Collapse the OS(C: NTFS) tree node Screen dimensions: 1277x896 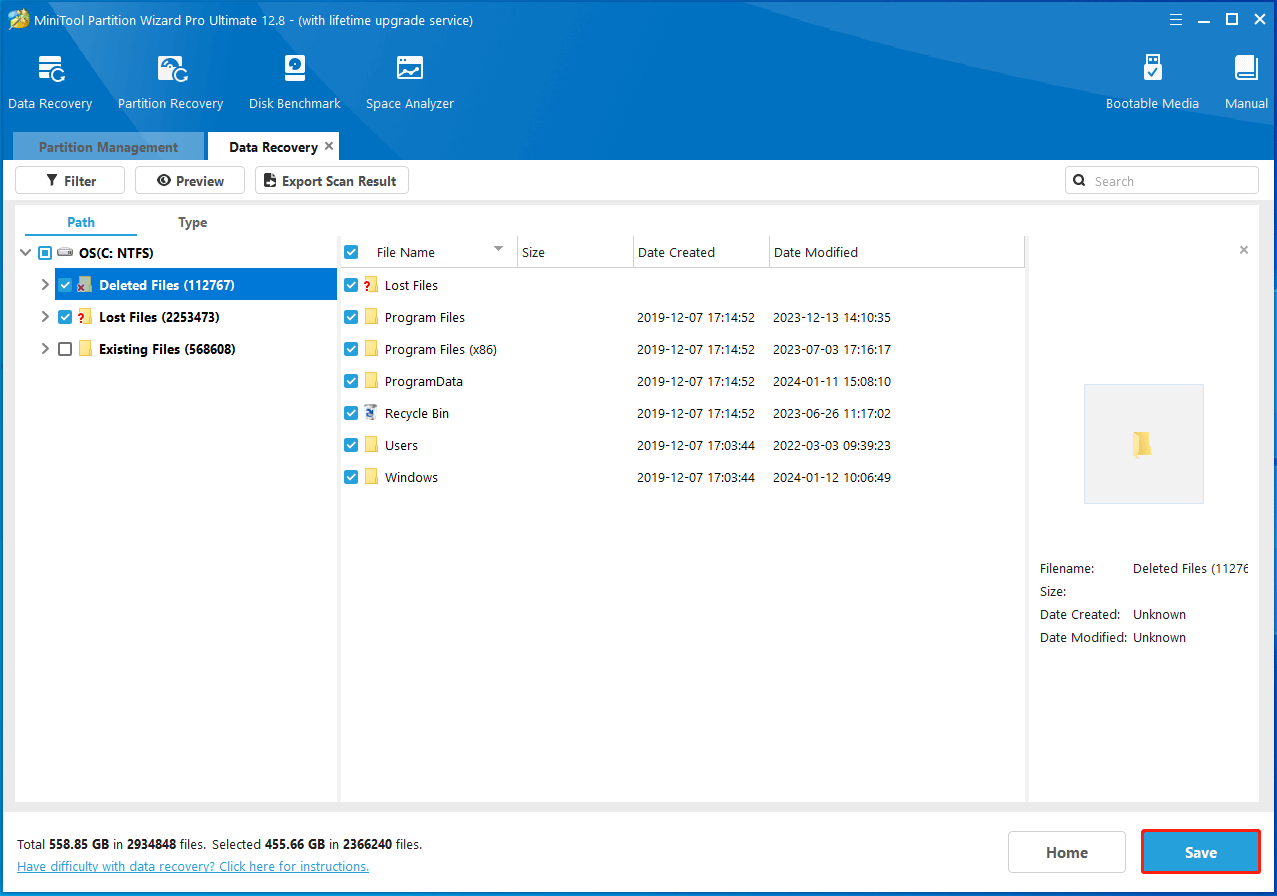(25, 253)
